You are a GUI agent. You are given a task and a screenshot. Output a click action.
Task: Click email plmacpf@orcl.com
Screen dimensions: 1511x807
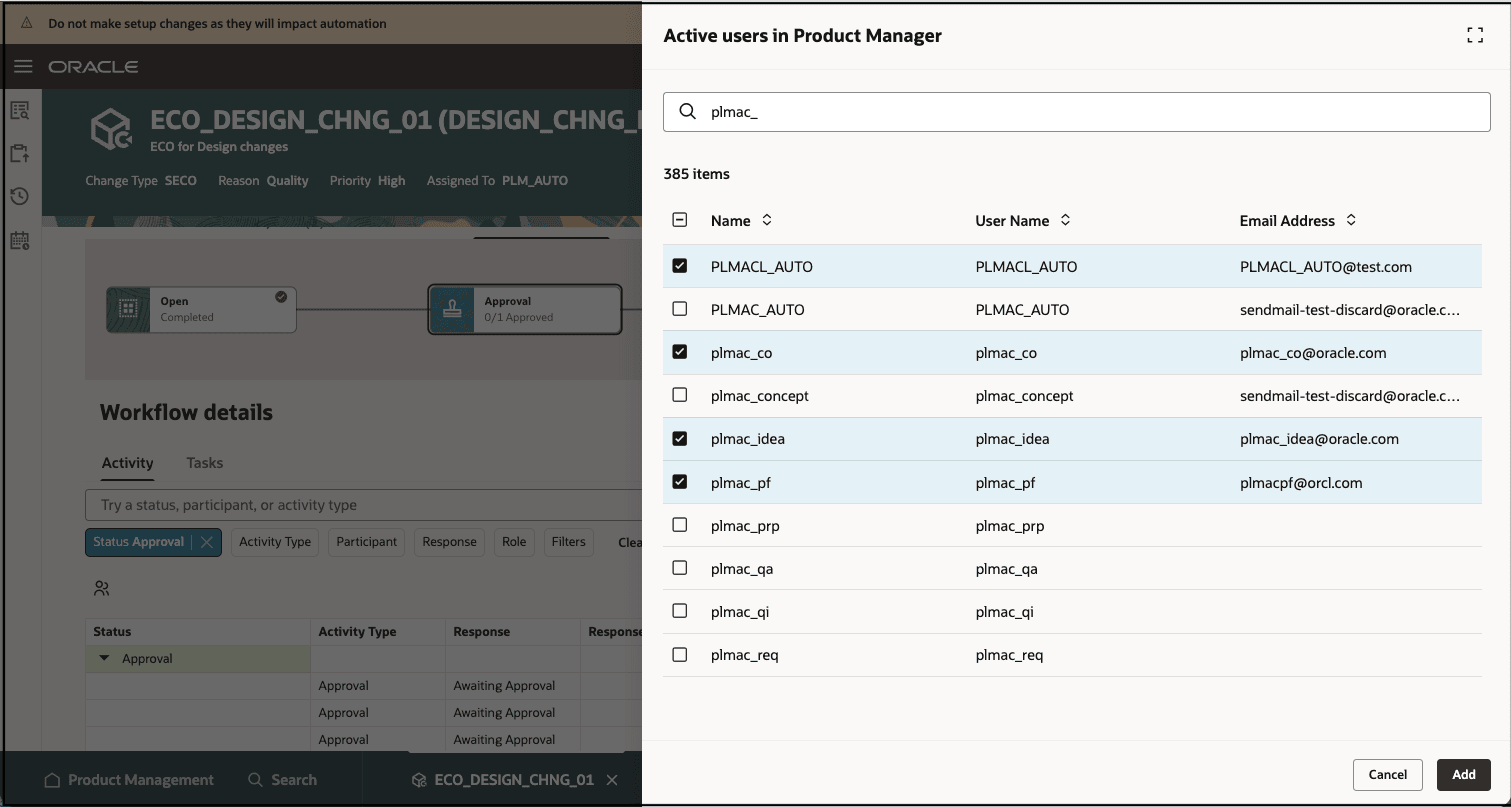1301,483
